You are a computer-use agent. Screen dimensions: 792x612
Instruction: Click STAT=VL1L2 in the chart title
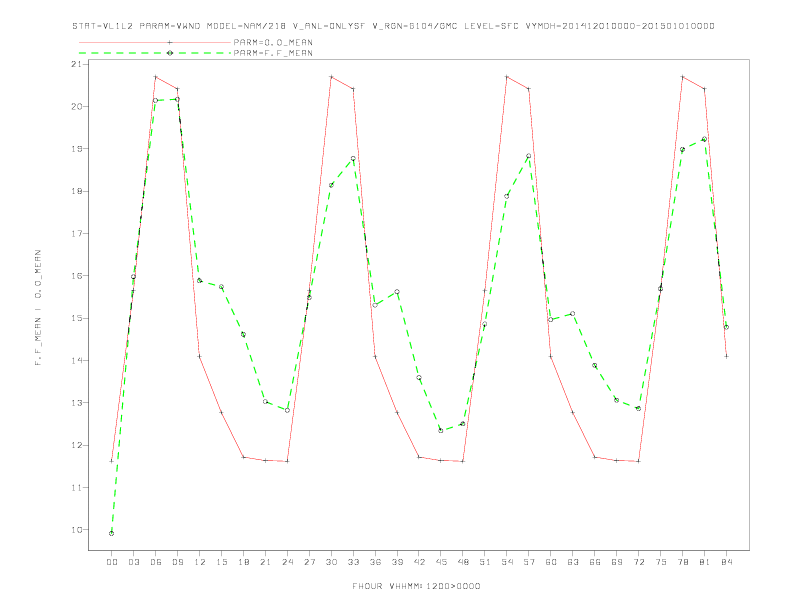pyautogui.click(x=103, y=26)
